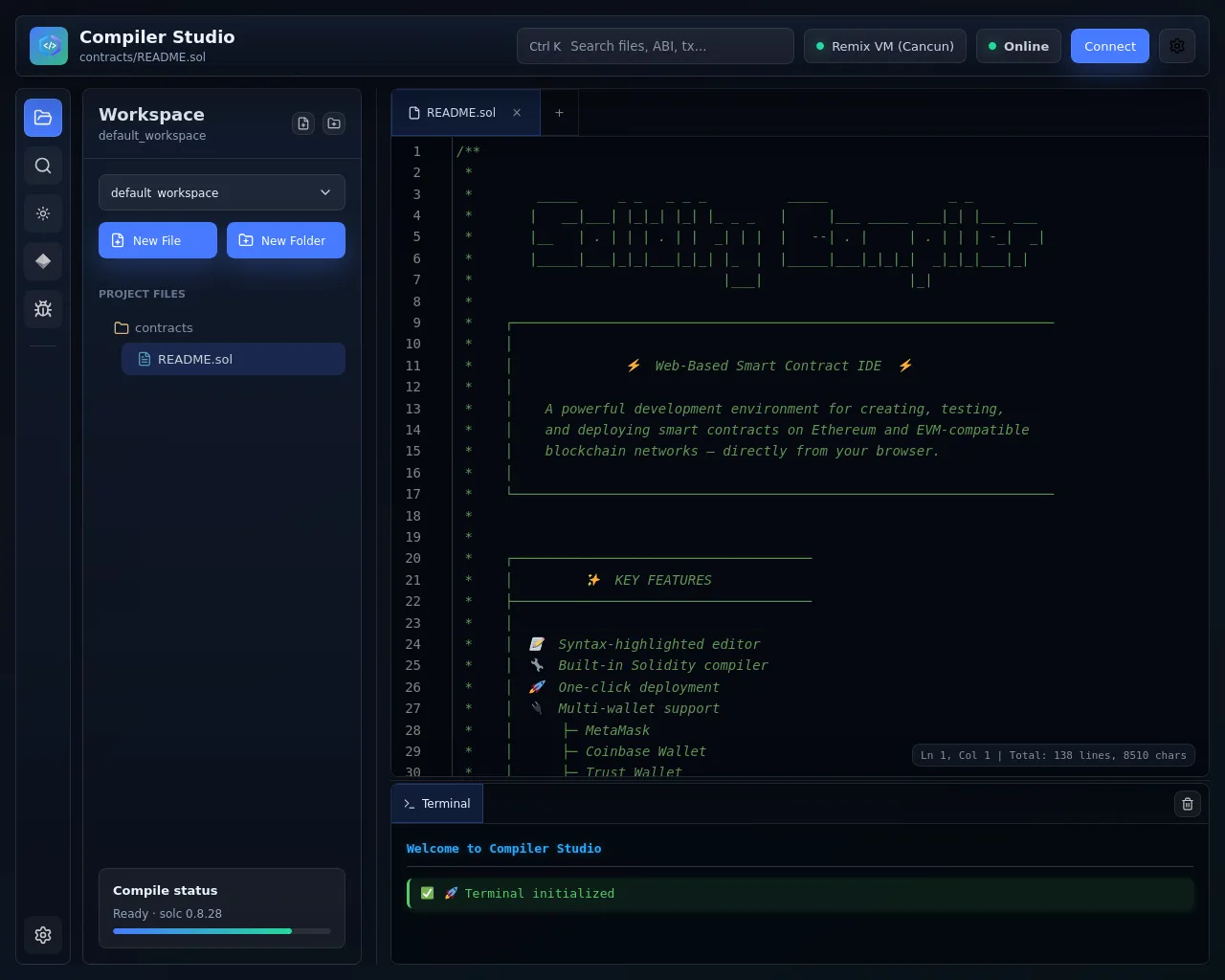Image resolution: width=1225 pixels, height=980 pixels.
Task: Open sidebar settings gear at bottom
Action: coord(43,935)
